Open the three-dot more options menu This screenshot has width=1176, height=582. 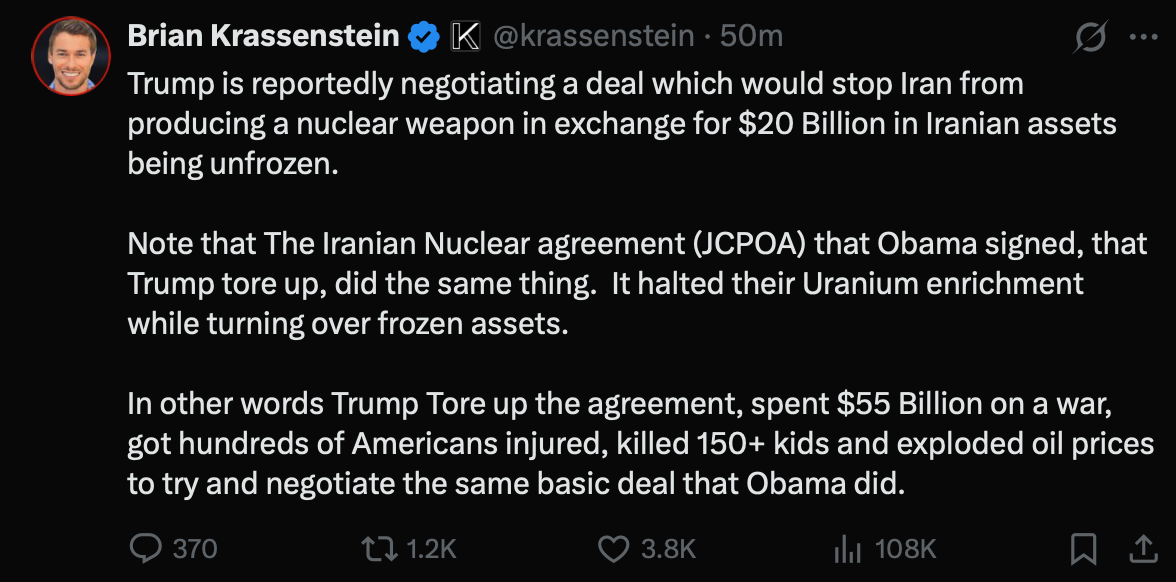pos(1142,37)
